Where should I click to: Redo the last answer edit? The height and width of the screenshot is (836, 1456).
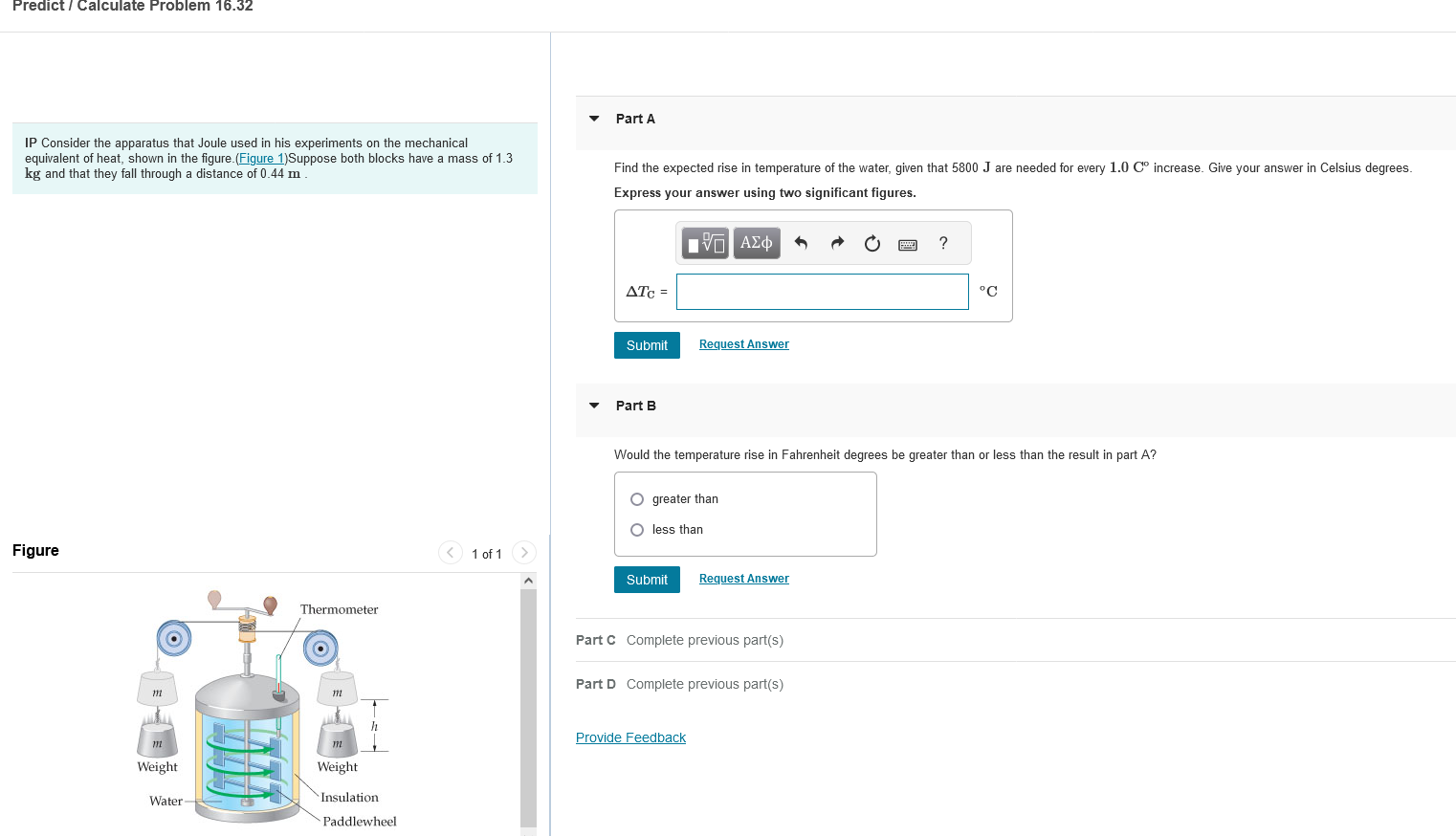(x=836, y=243)
